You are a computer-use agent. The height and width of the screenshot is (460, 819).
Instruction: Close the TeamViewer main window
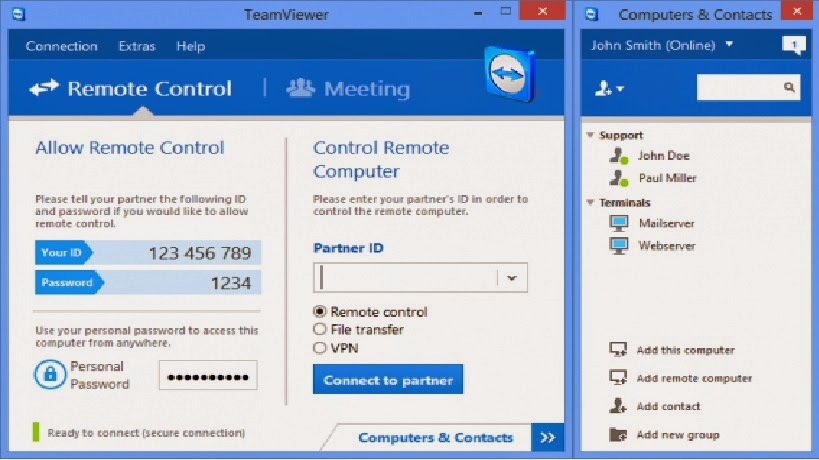pyautogui.click(x=542, y=11)
